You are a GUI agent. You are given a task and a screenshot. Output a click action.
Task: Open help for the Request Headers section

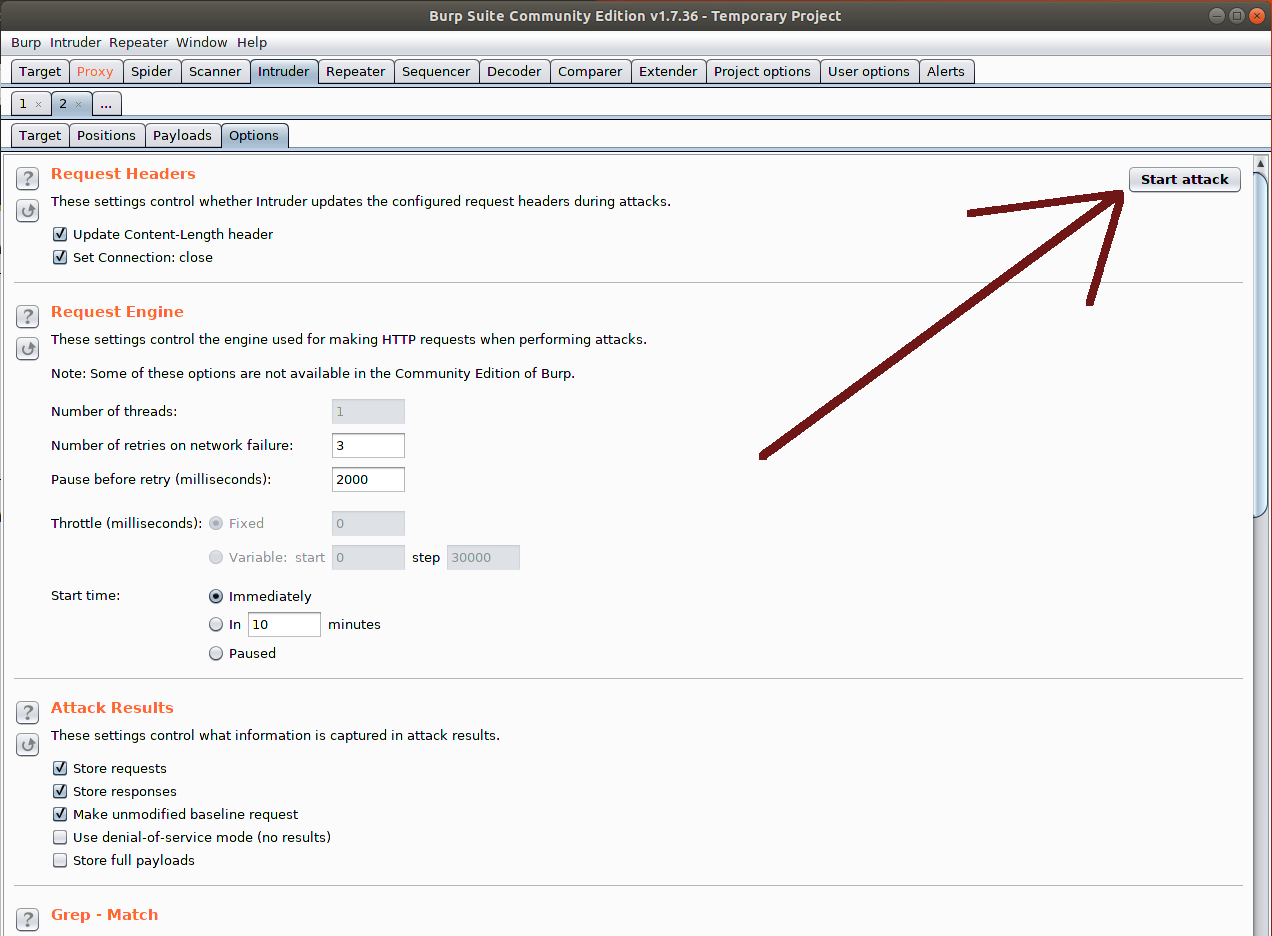coord(28,179)
